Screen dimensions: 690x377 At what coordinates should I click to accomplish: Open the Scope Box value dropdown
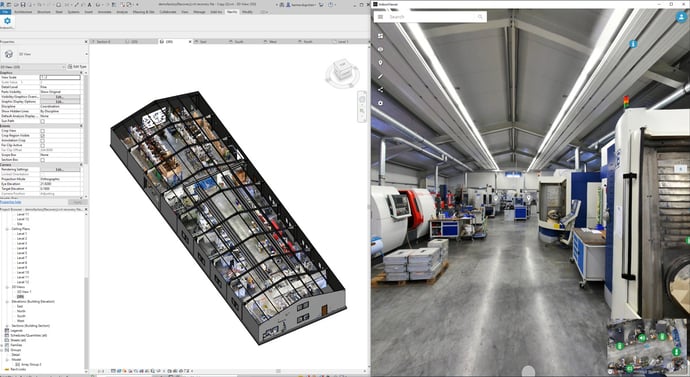pos(60,155)
